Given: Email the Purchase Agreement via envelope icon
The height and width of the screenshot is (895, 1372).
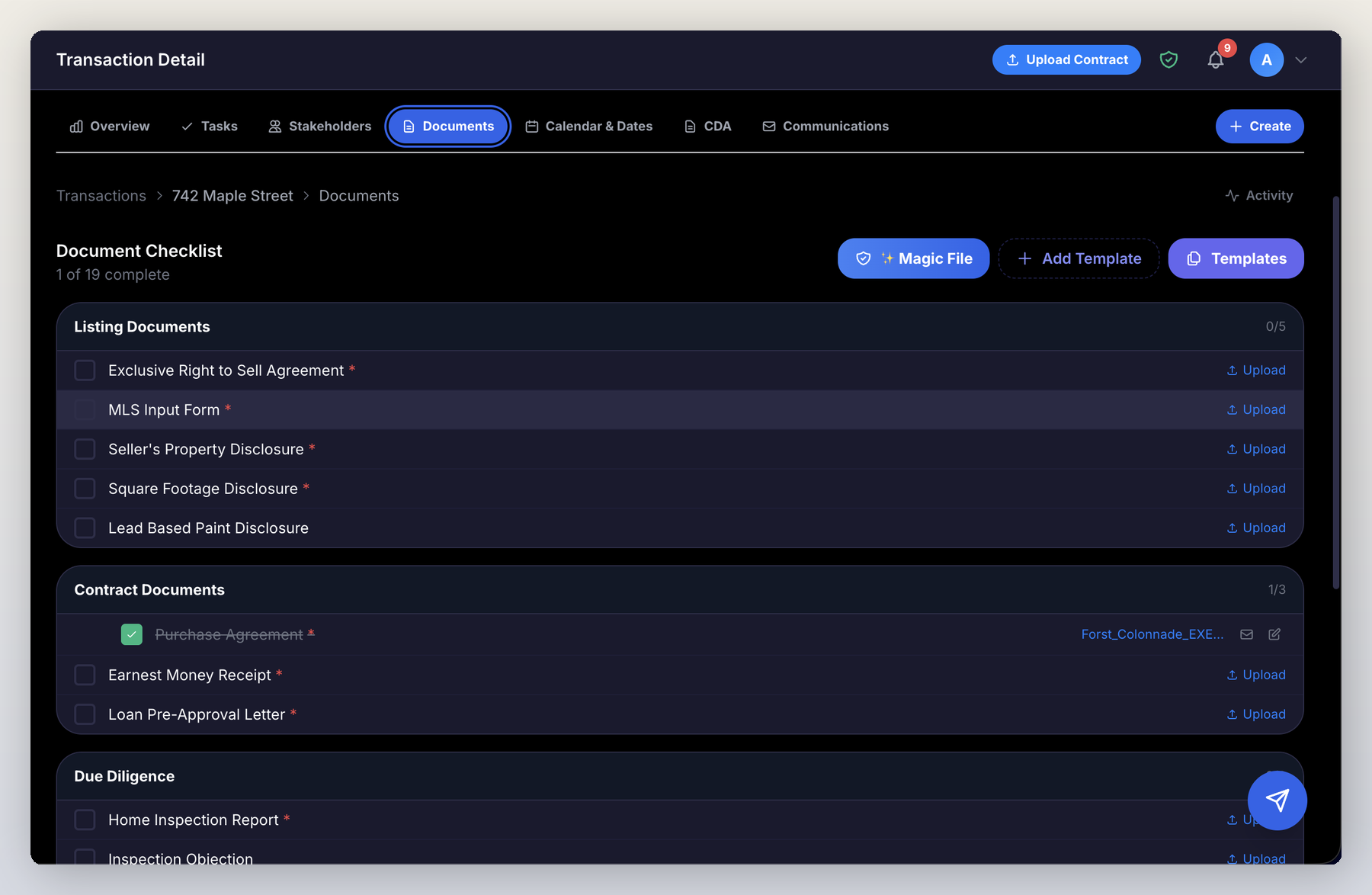Looking at the screenshot, I should (x=1246, y=634).
